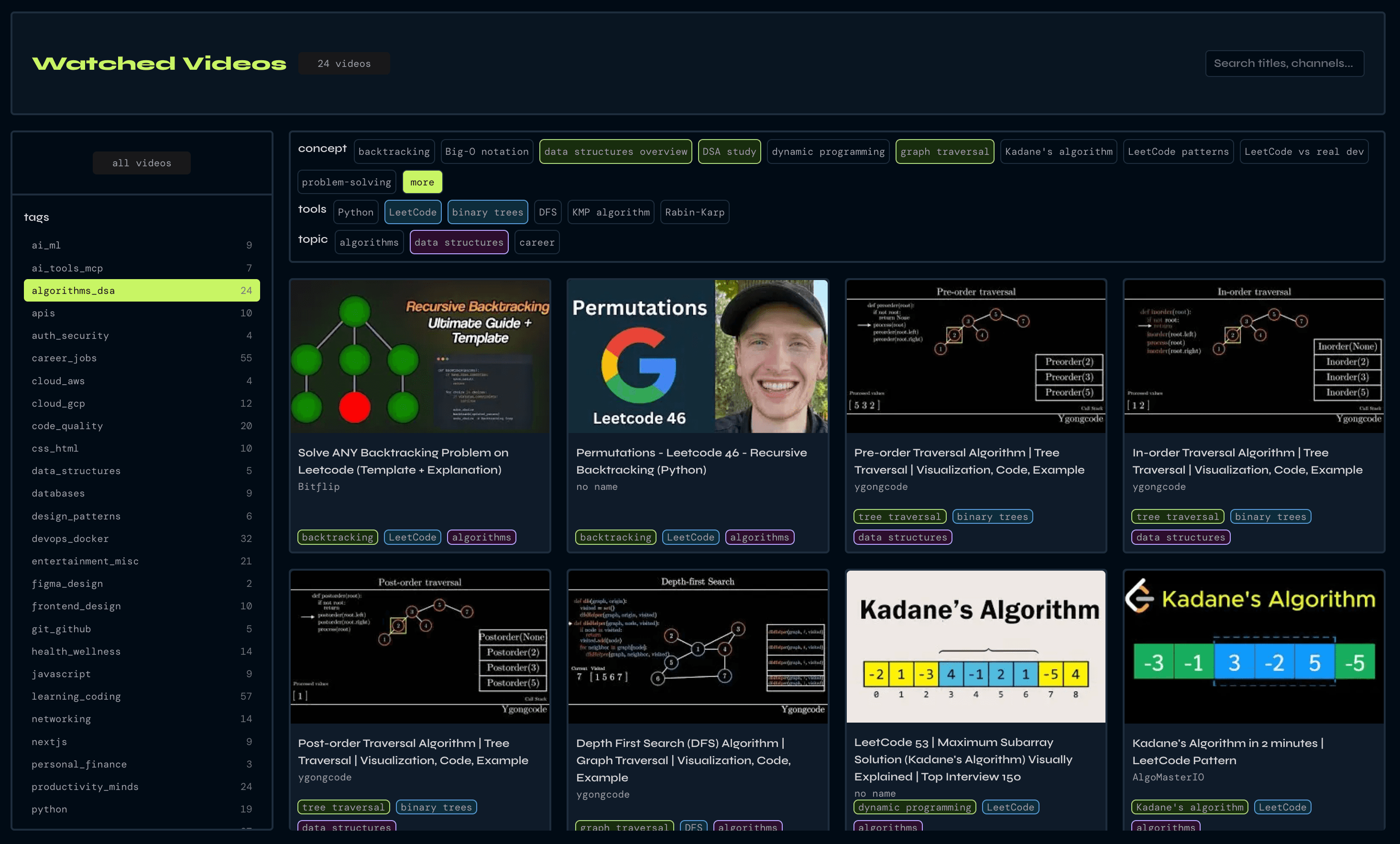Select the 'entertainment_misc' tag
The width and height of the screenshot is (1400, 844).
tap(142, 561)
